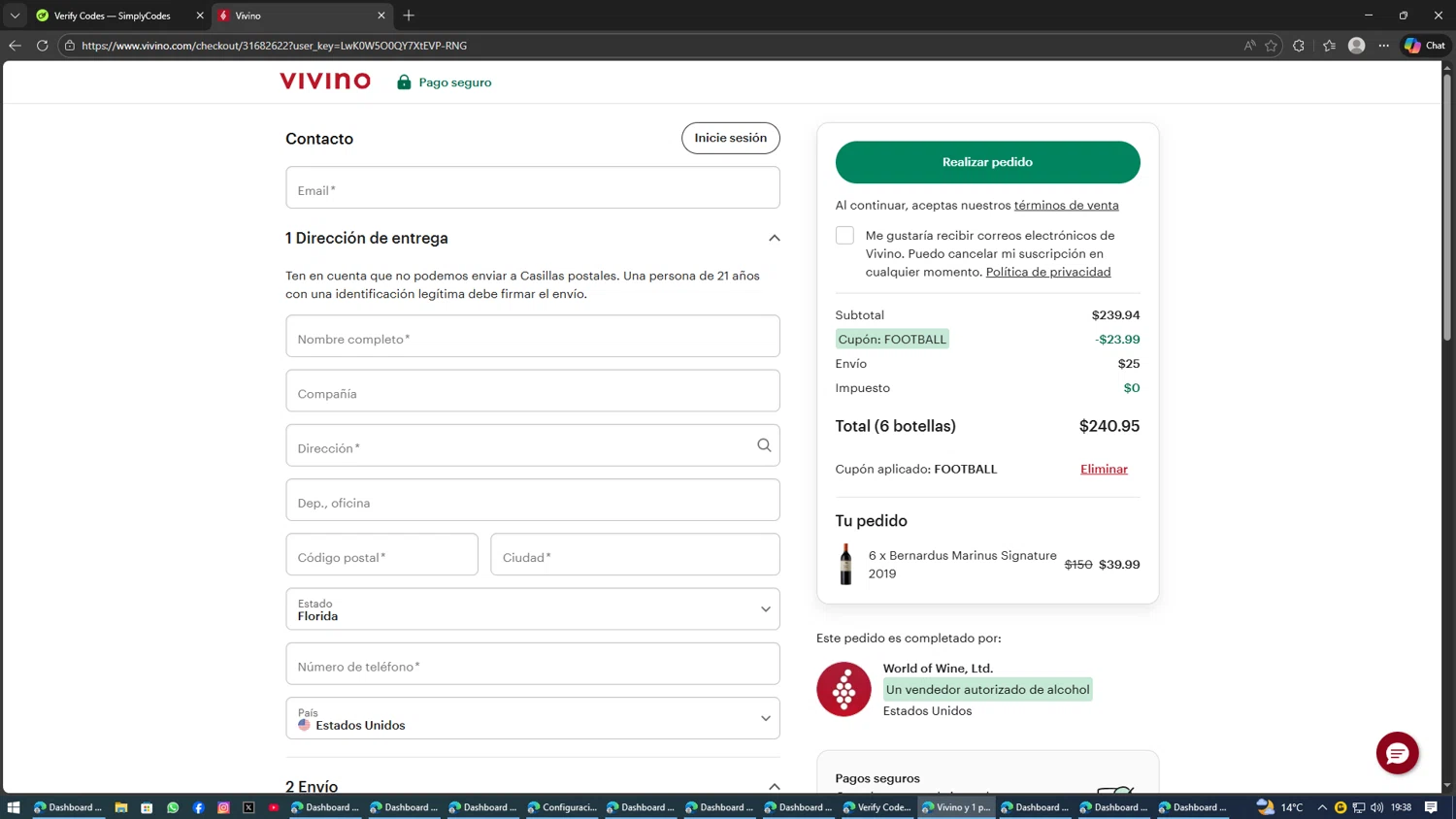
Task: Open Política de privacidad link
Action: (x=1048, y=273)
